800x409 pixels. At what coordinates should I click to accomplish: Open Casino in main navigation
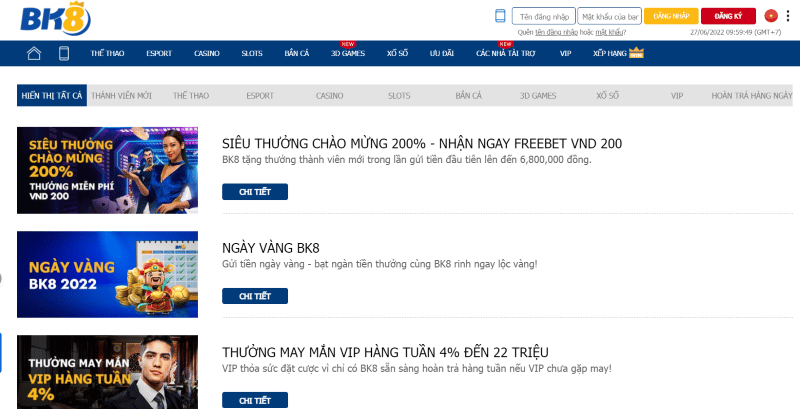tap(207, 53)
